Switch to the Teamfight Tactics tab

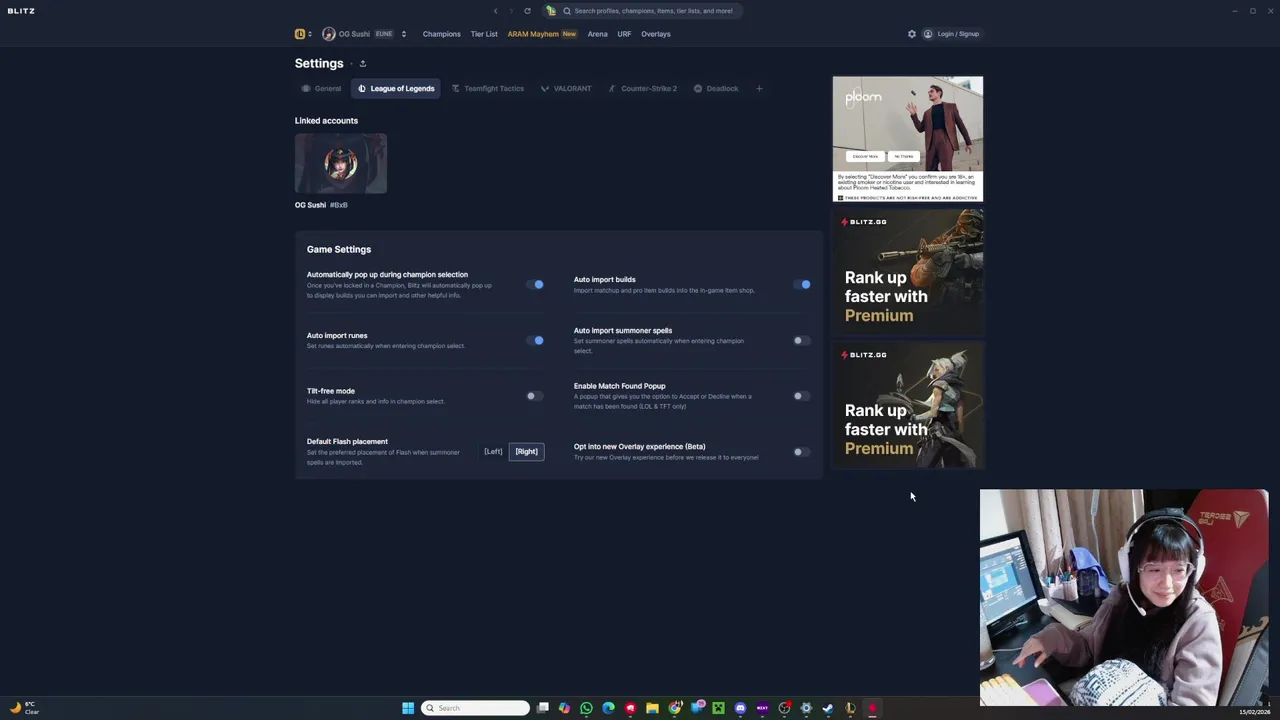488,89
